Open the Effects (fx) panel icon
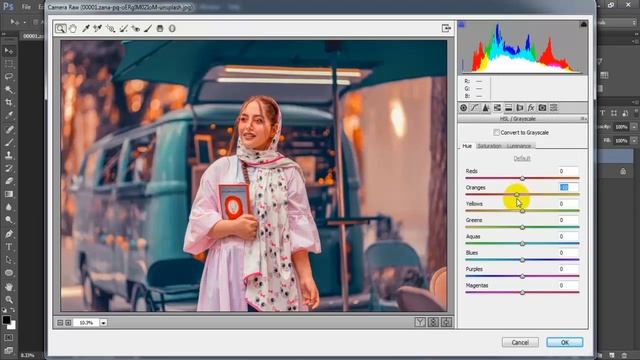Screen dimensions: 640x360 point(531,108)
